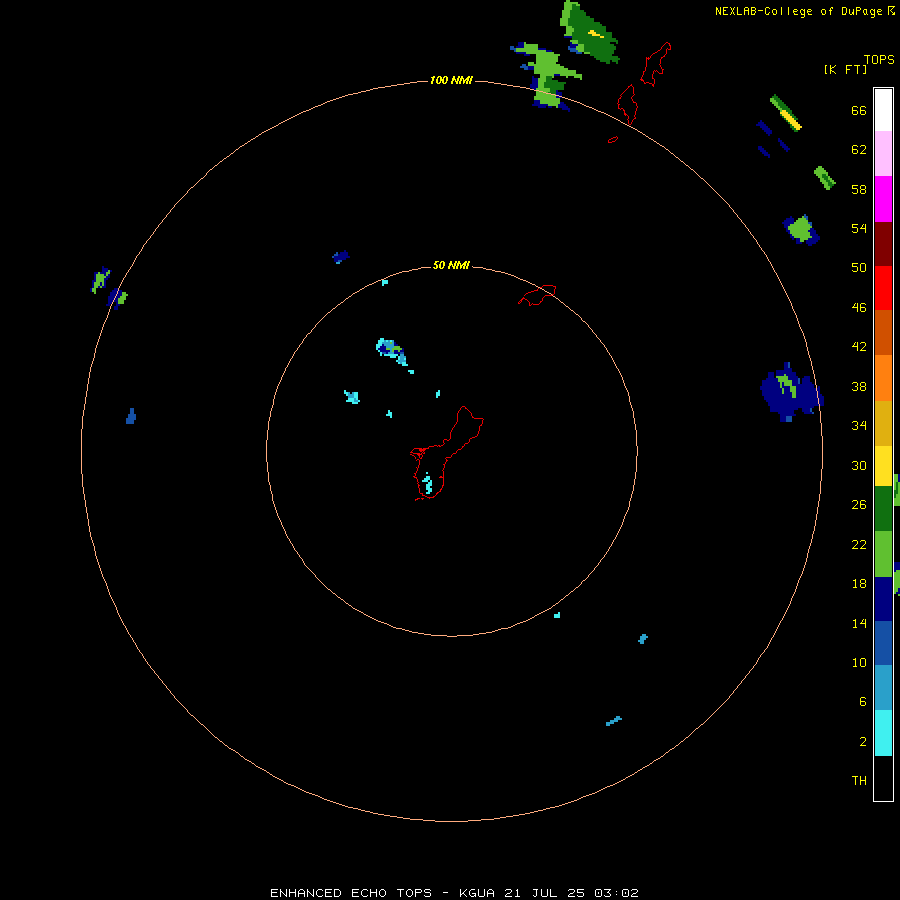The image size is (900, 900).
Task: Click the '10' legend value
Action: (859, 662)
